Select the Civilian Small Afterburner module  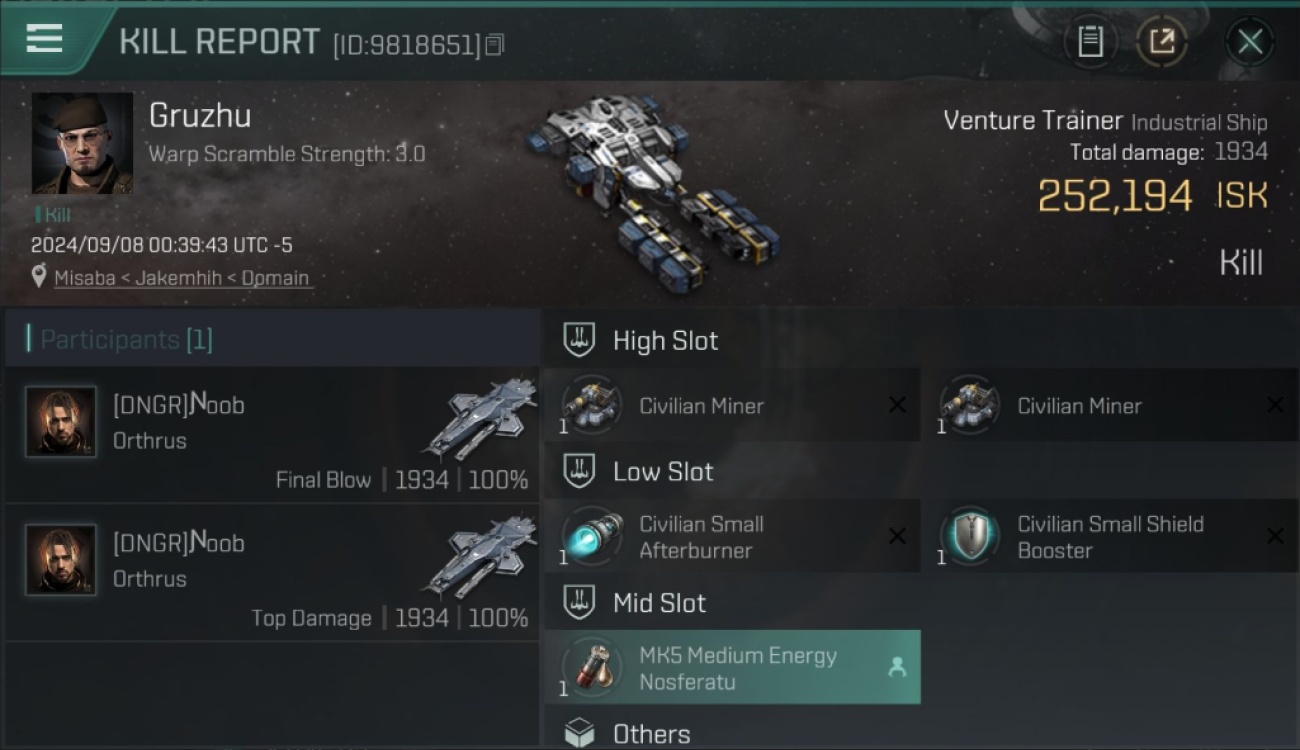[x=732, y=536]
